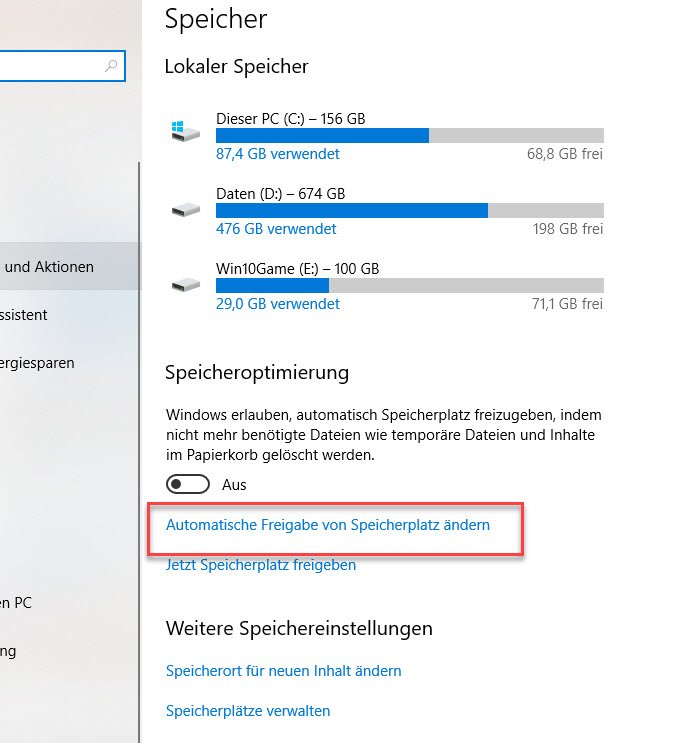
Task: Select the sidebar entry ending in "ssistent"
Action: pyautogui.click(x=25, y=315)
